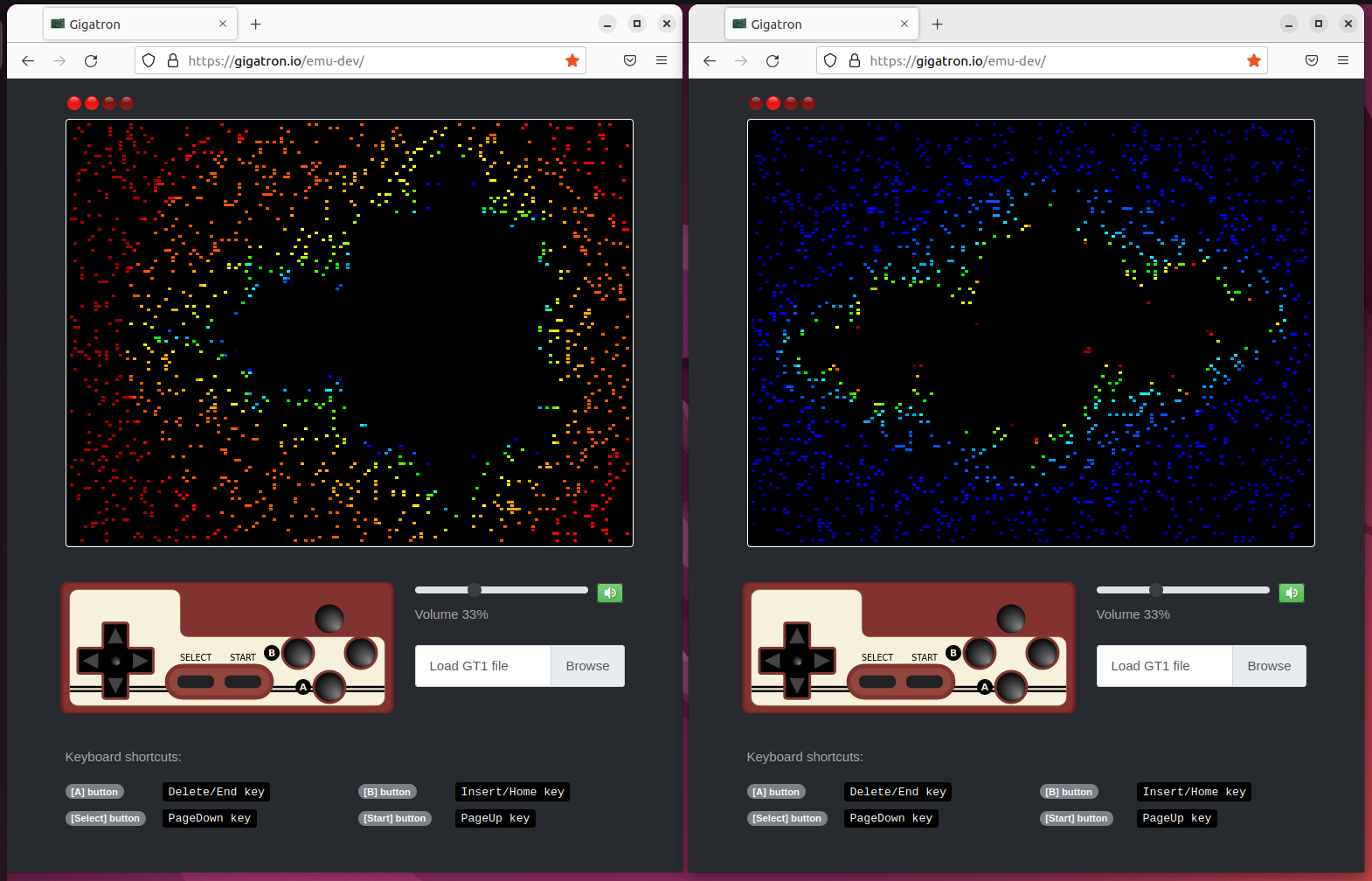Click Insert/Home key label in right window

1195,792
